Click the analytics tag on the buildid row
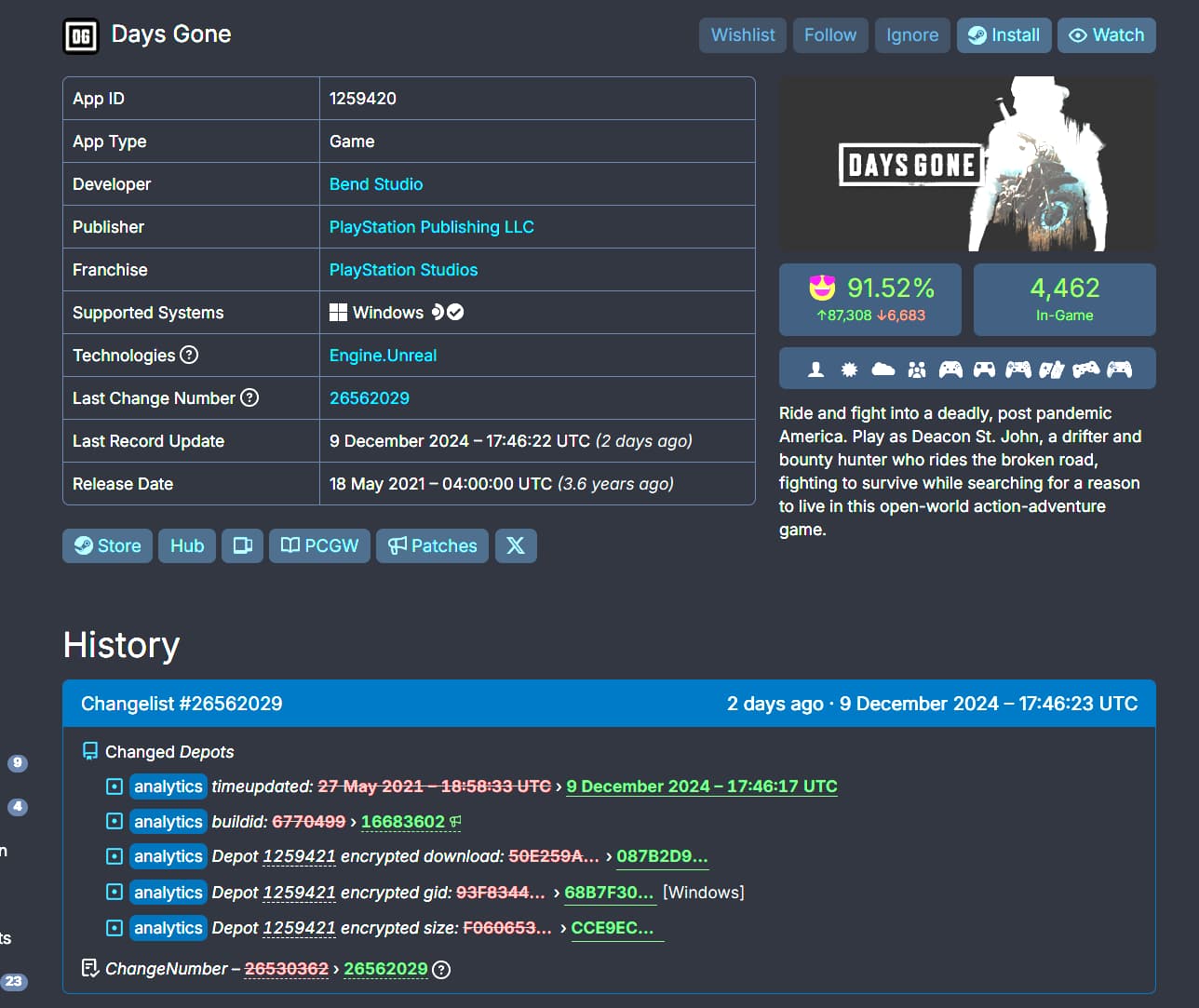Screen dimensions: 1199x1008 [x=168, y=822]
